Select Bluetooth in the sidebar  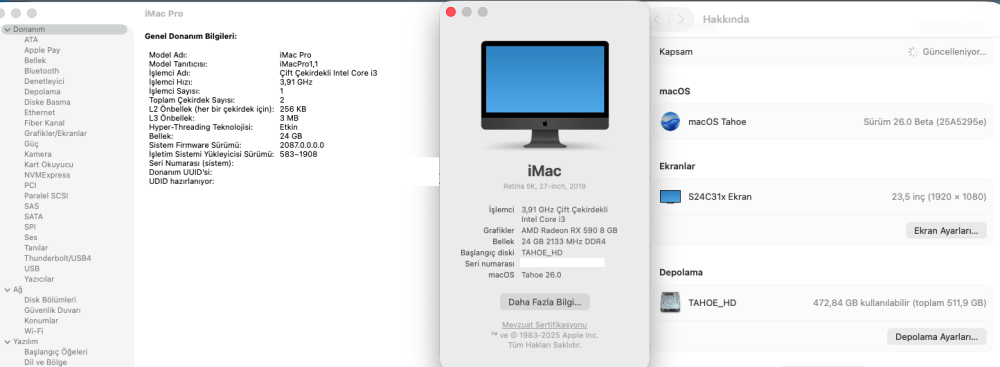point(41,71)
